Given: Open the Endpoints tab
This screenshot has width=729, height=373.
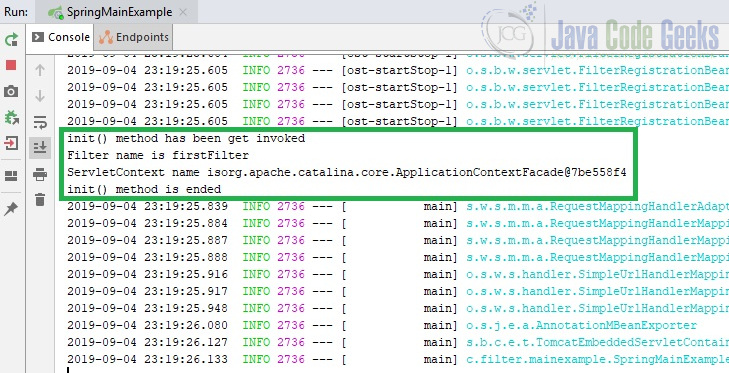Looking at the screenshot, I should point(133,37).
